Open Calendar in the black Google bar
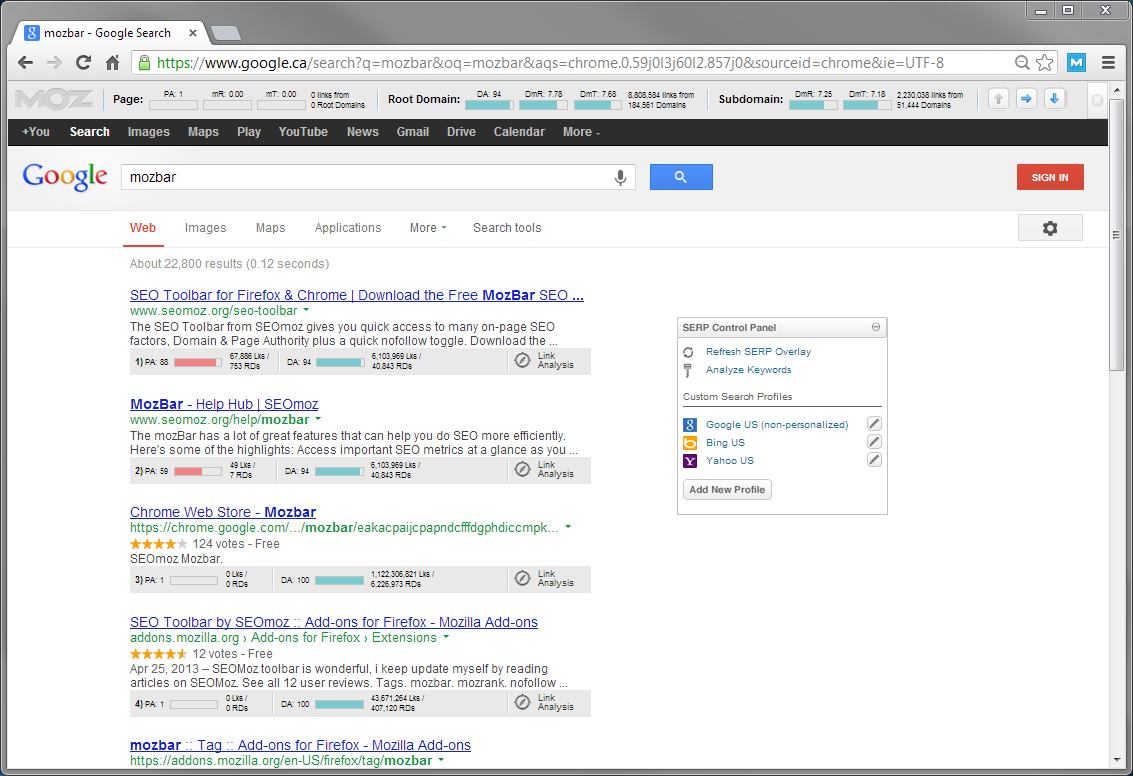Image resolution: width=1133 pixels, height=776 pixels. pyautogui.click(x=519, y=132)
